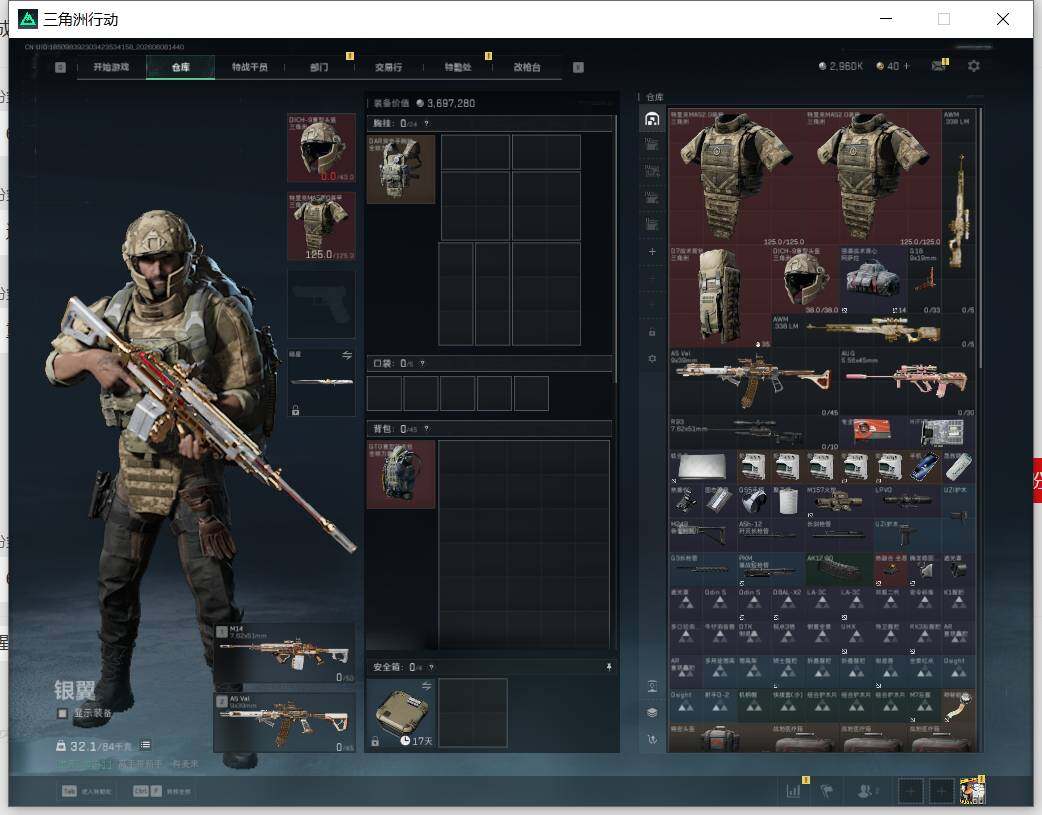
Task: Select the equipped body armor slot
Action: (321, 226)
